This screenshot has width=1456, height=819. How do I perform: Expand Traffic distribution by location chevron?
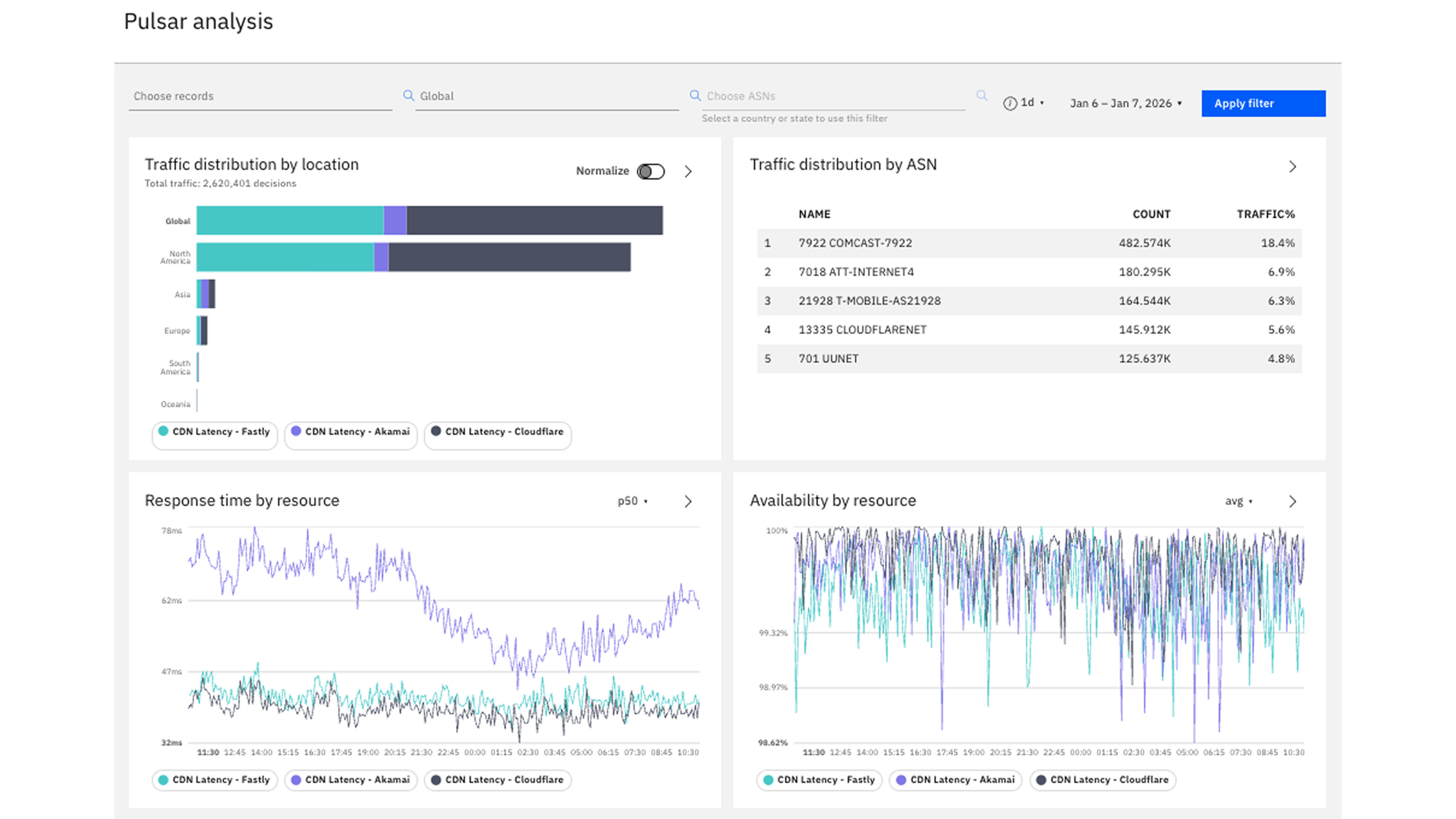(x=688, y=172)
